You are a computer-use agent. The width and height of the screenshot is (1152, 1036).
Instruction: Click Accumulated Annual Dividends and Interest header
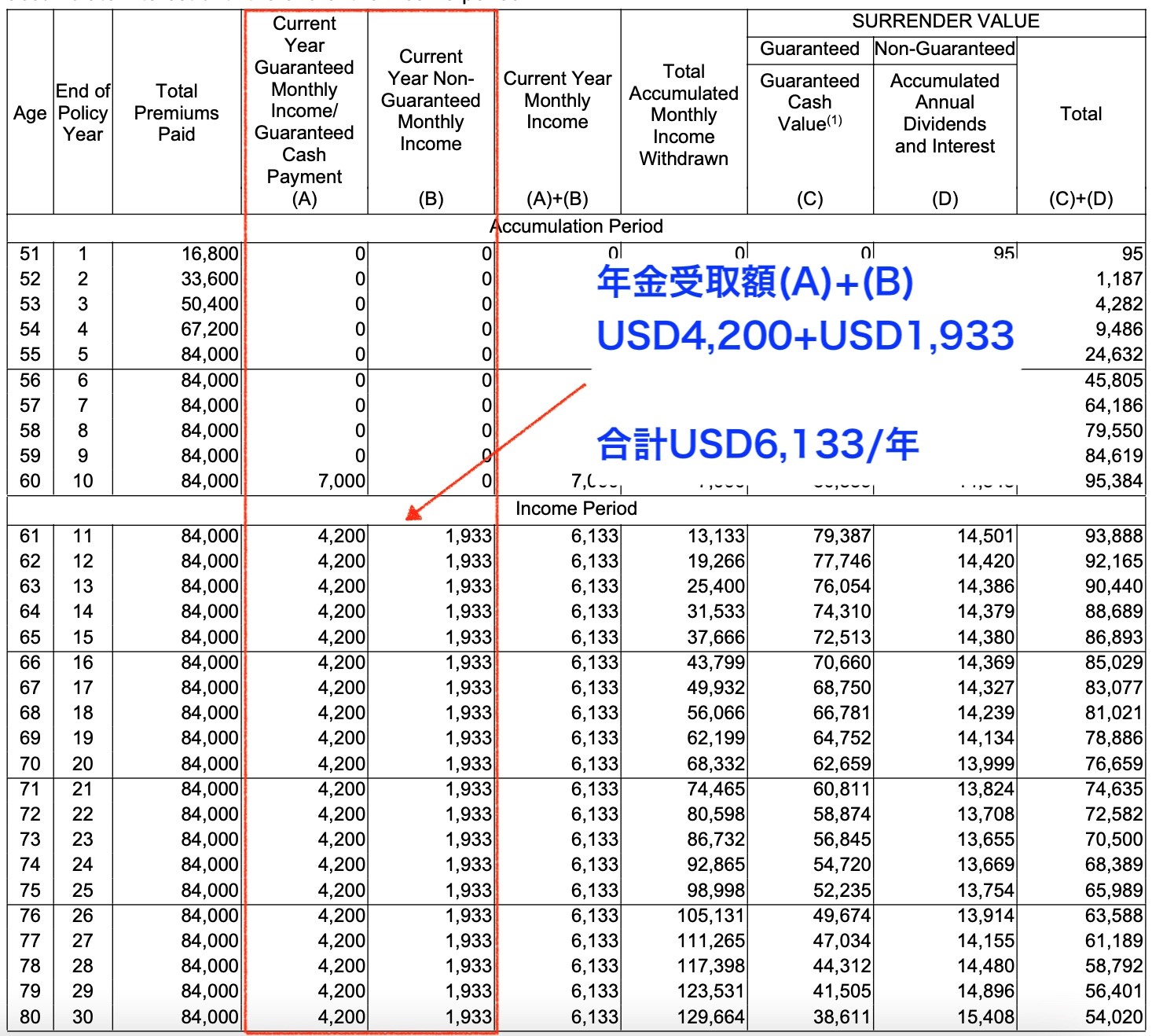(x=945, y=114)
